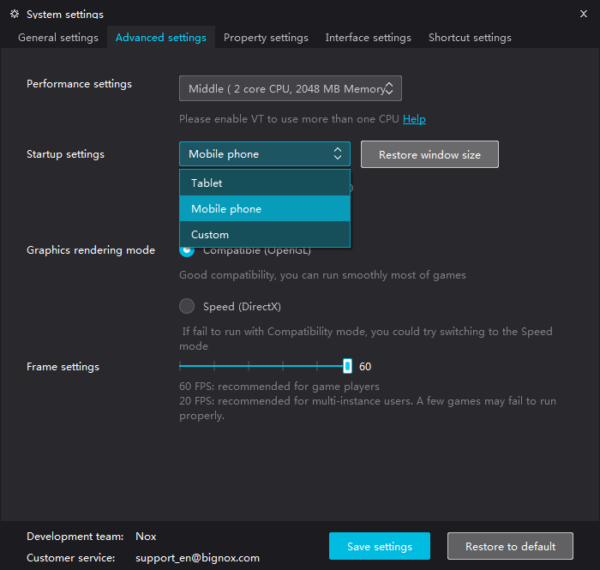Expand the Performance settings dropdown
600x570 pixels.
[x=290, y=89]
